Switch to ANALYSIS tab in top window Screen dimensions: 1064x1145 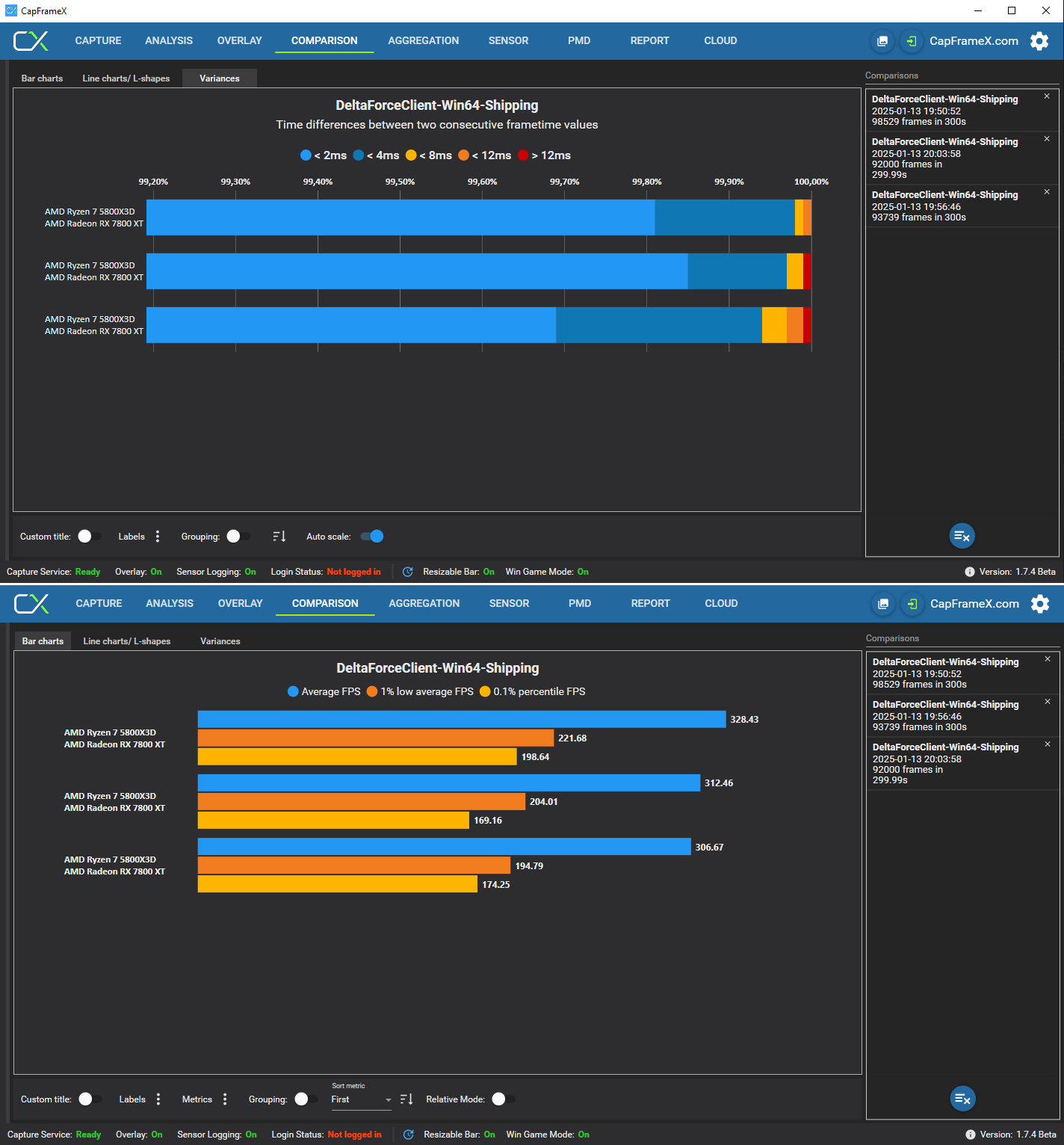click(169, 41)
